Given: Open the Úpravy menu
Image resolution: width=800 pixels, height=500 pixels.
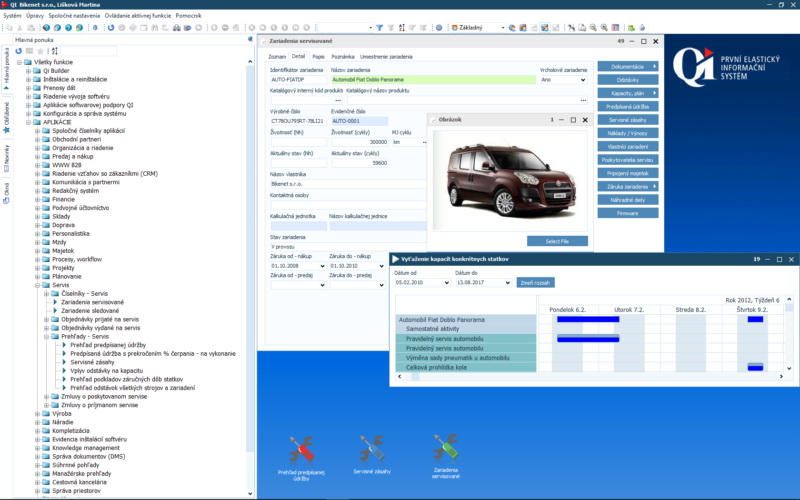Looking at the screenshot, I should 35,16.
